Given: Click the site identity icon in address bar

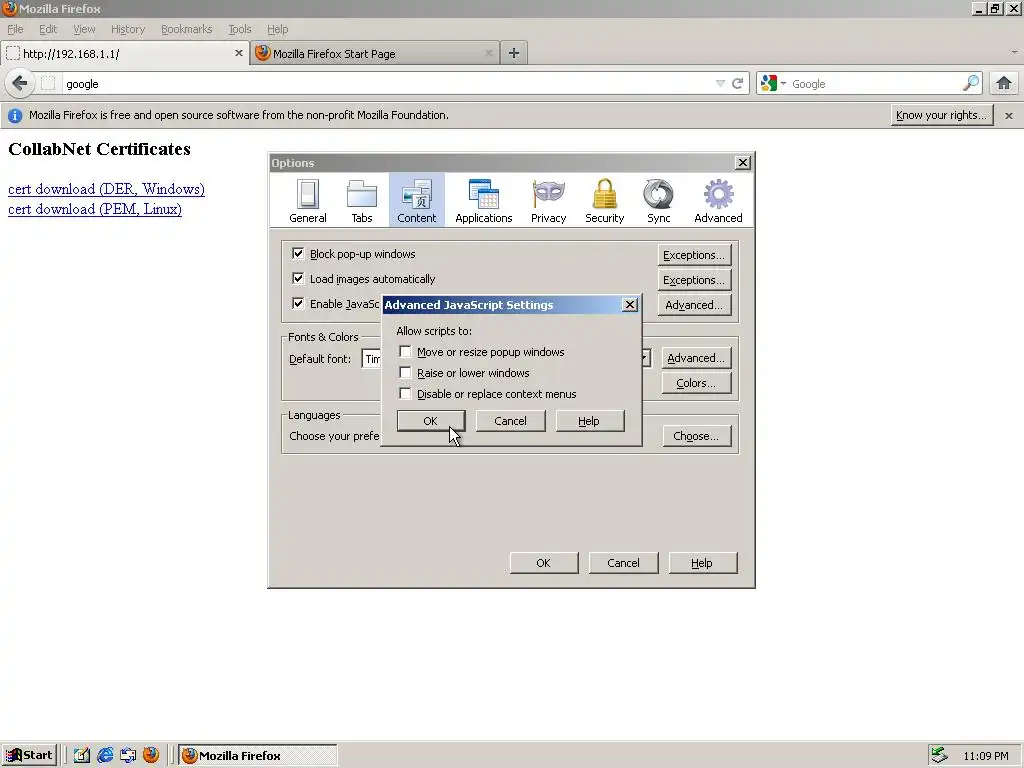Looking at the screenshot, I should point(48,84).
